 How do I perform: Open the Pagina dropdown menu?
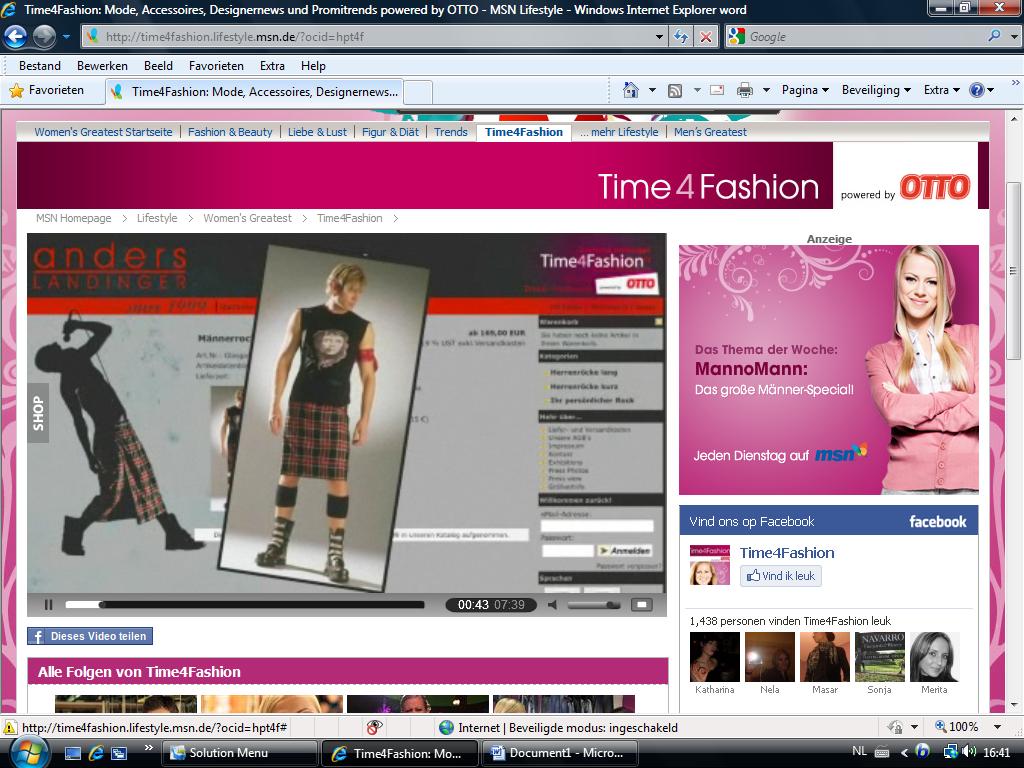805,90
